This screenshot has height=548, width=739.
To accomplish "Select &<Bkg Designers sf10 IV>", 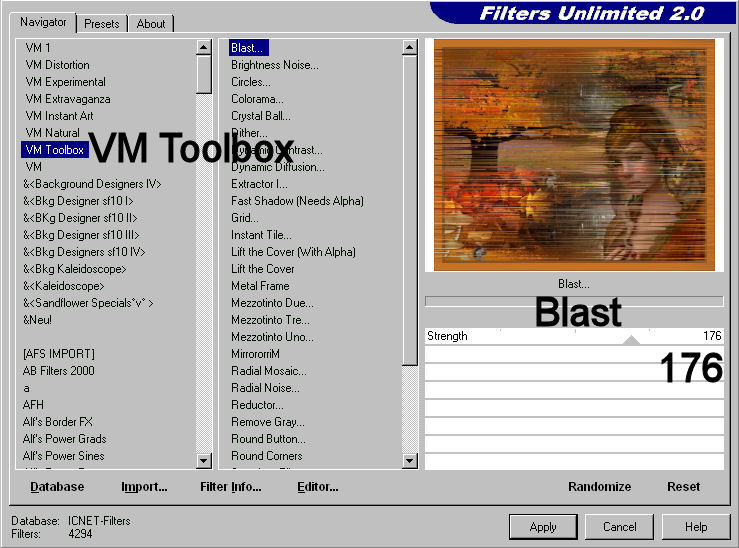I will tap(84, 252).
